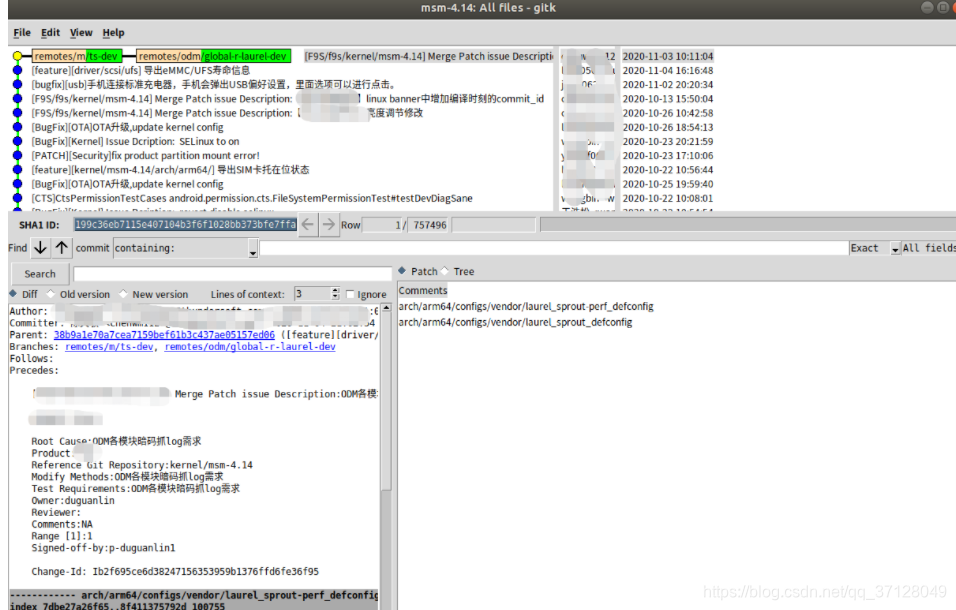956x610 pixels.
Task: Select the first OTA update kernel config commit
Action: pos(127,127)
